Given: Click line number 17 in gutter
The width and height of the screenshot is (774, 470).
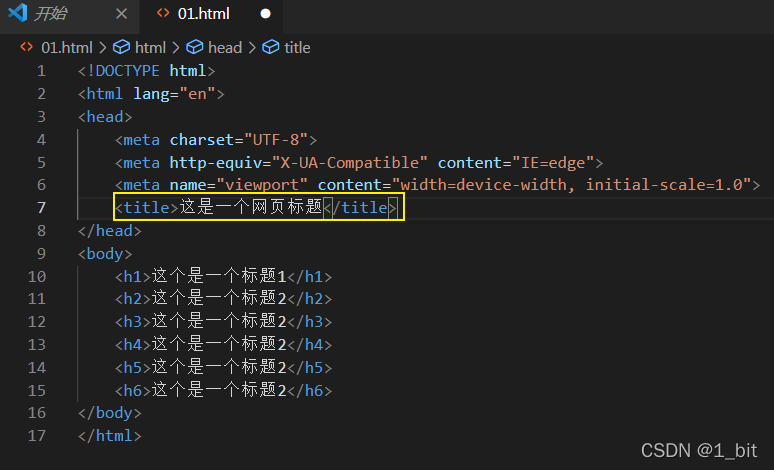Looking at the screenshot, I should click(x=37, y=436).
